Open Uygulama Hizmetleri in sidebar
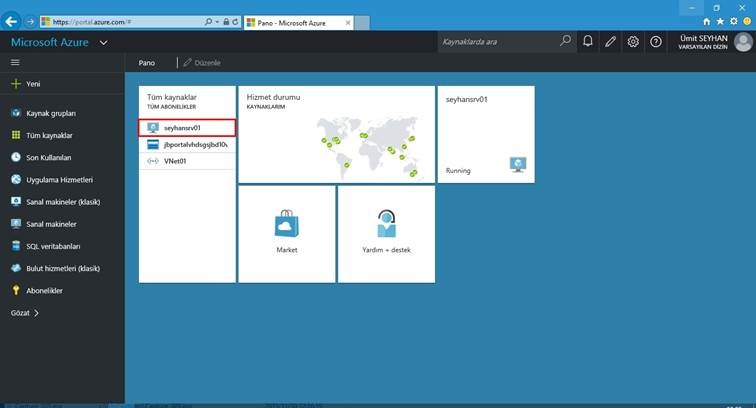Screen dimensions: 756x408 62,180
